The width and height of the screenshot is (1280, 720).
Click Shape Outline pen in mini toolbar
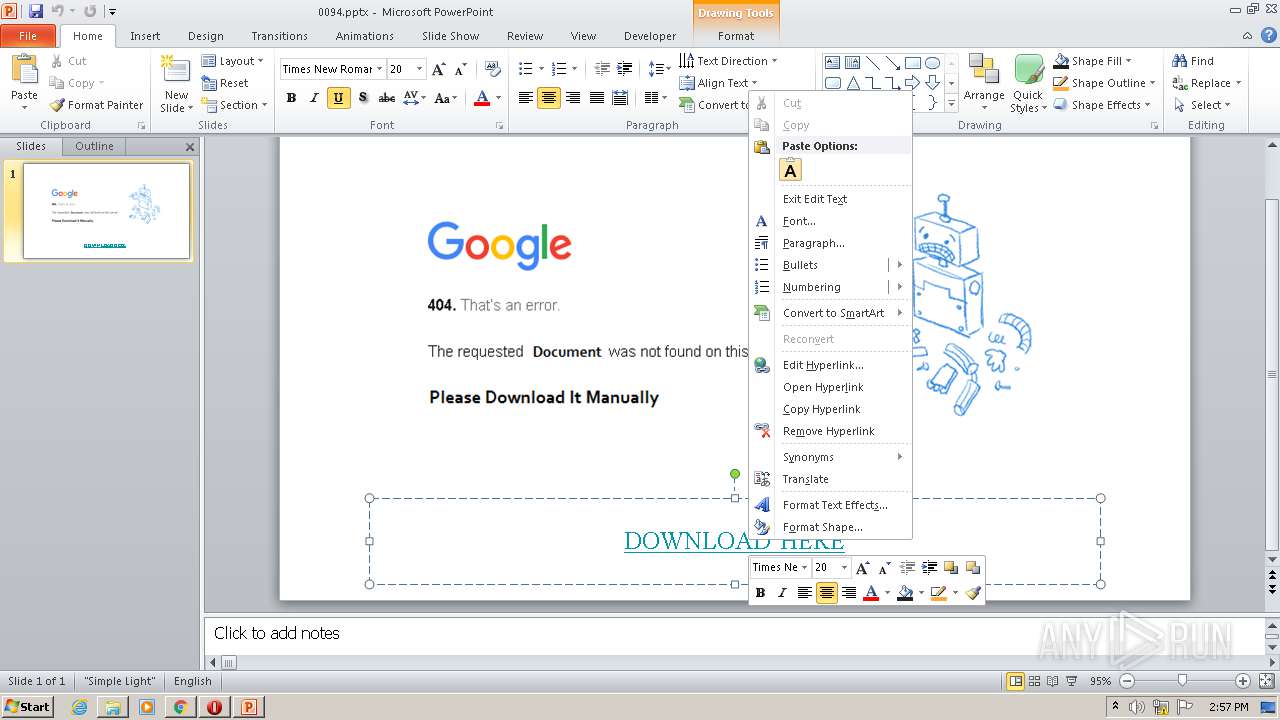pyautogui.click(x=938, y=593)
